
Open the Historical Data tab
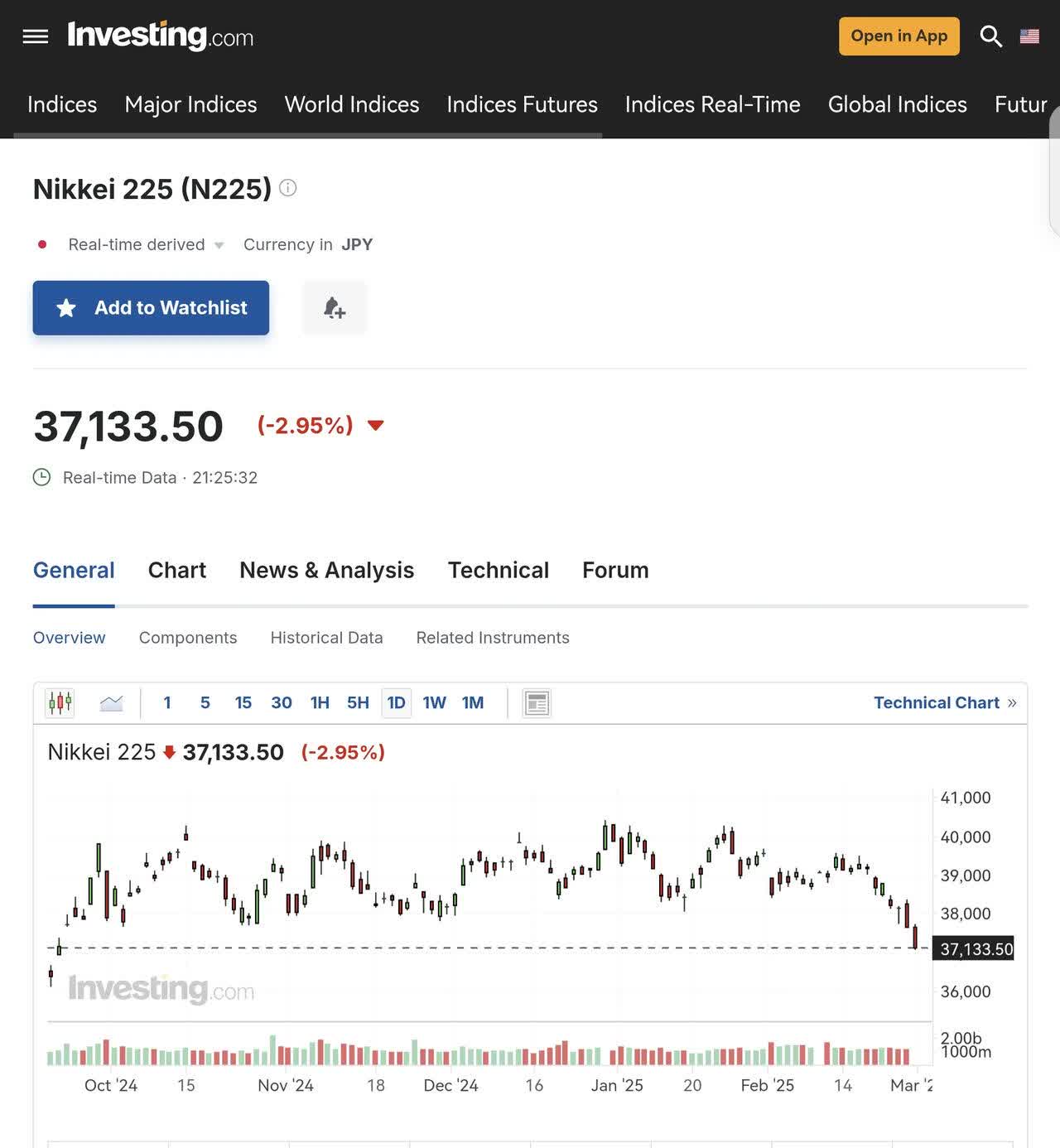pos(325,638)
